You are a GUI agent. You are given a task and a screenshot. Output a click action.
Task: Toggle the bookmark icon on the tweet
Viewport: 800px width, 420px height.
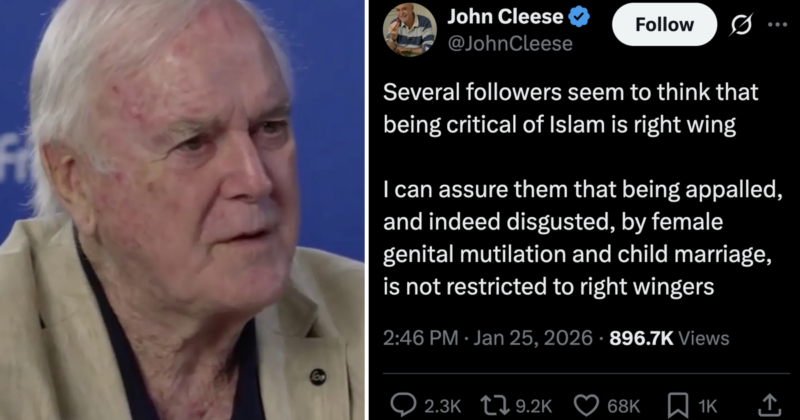tap(677, 406)
